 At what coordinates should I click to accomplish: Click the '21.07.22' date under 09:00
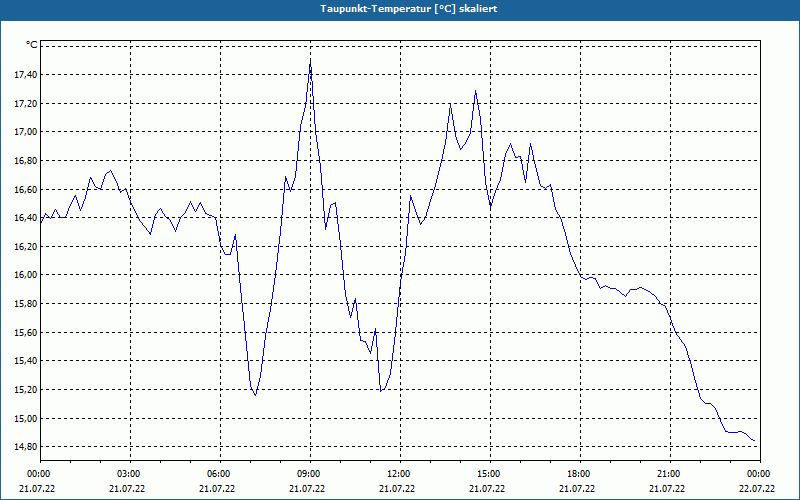(307, 488)
